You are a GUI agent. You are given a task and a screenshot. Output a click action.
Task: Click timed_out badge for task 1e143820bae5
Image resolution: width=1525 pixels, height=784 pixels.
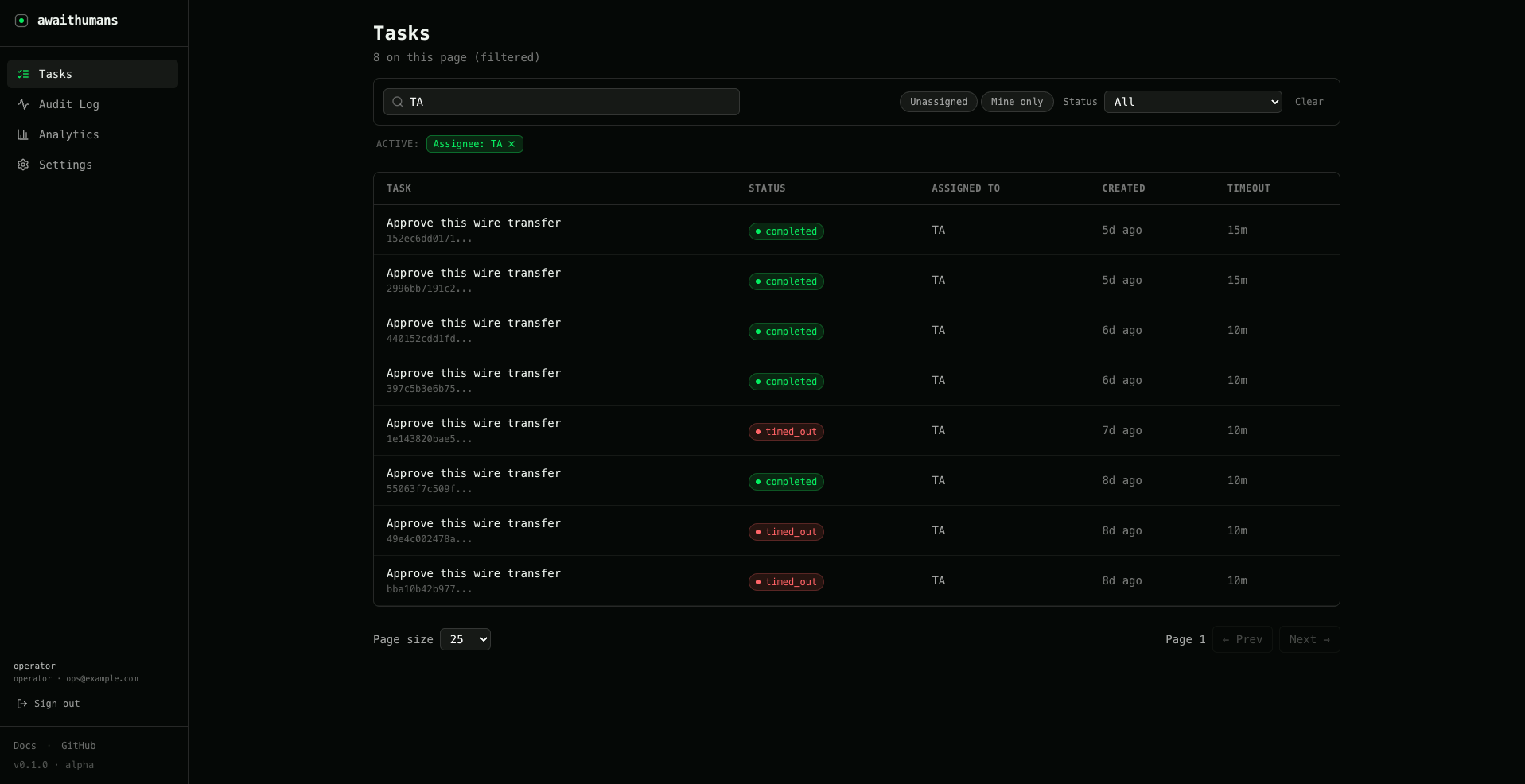point(786,432)
